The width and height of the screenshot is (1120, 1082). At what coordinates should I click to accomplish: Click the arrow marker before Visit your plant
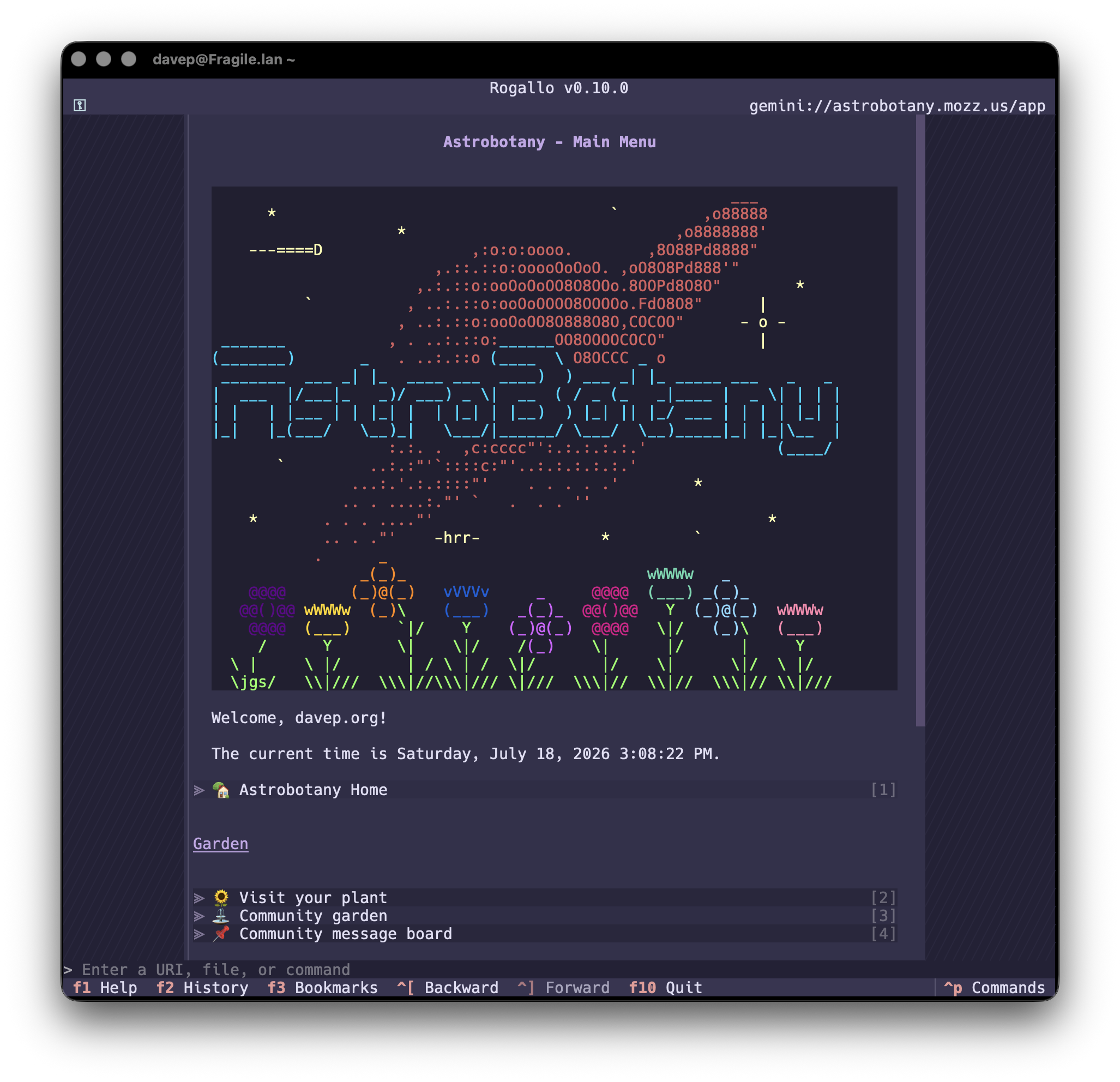point(199,897)
